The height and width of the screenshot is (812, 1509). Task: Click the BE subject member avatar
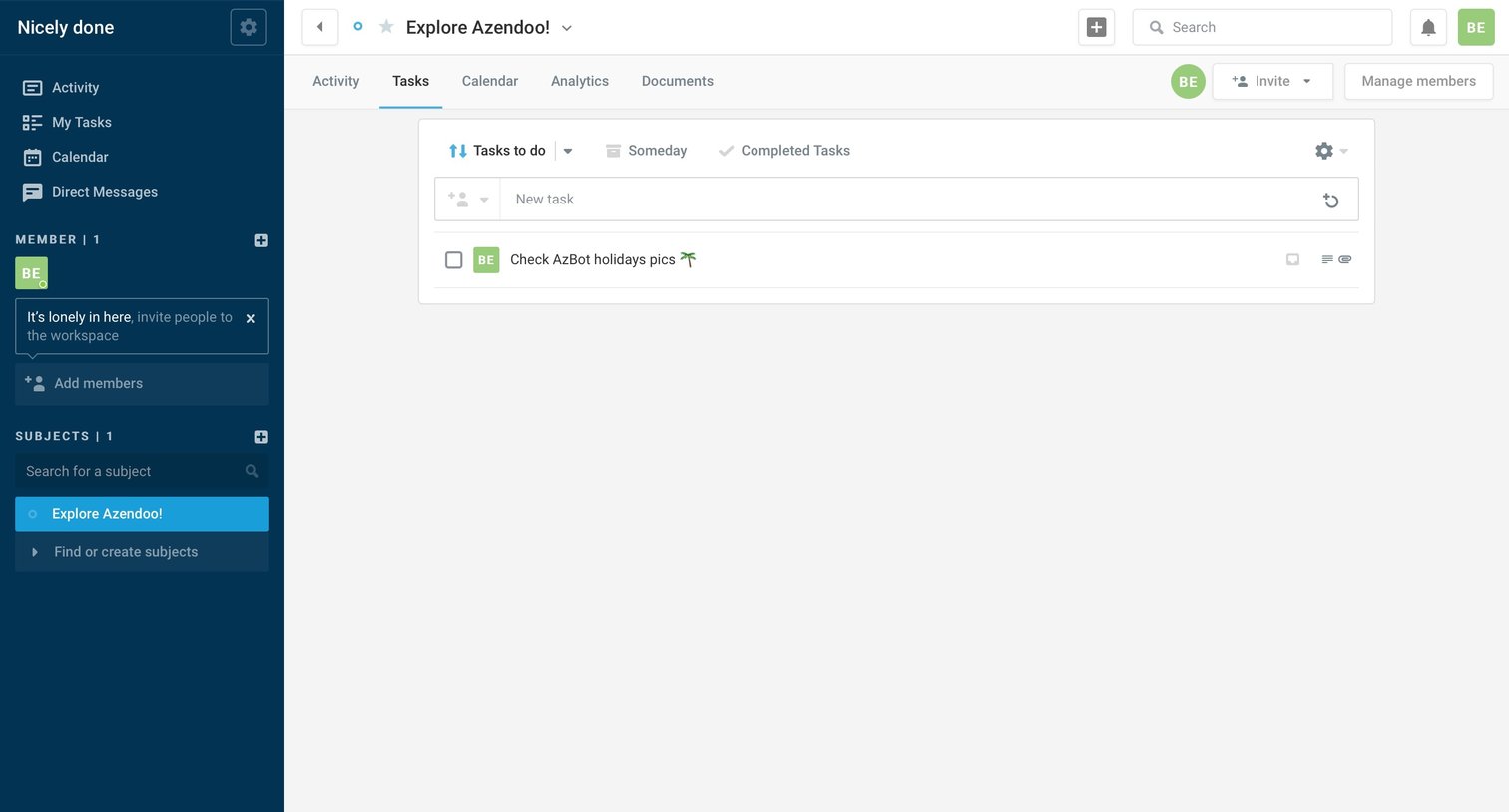click(x=1188, y=82)
